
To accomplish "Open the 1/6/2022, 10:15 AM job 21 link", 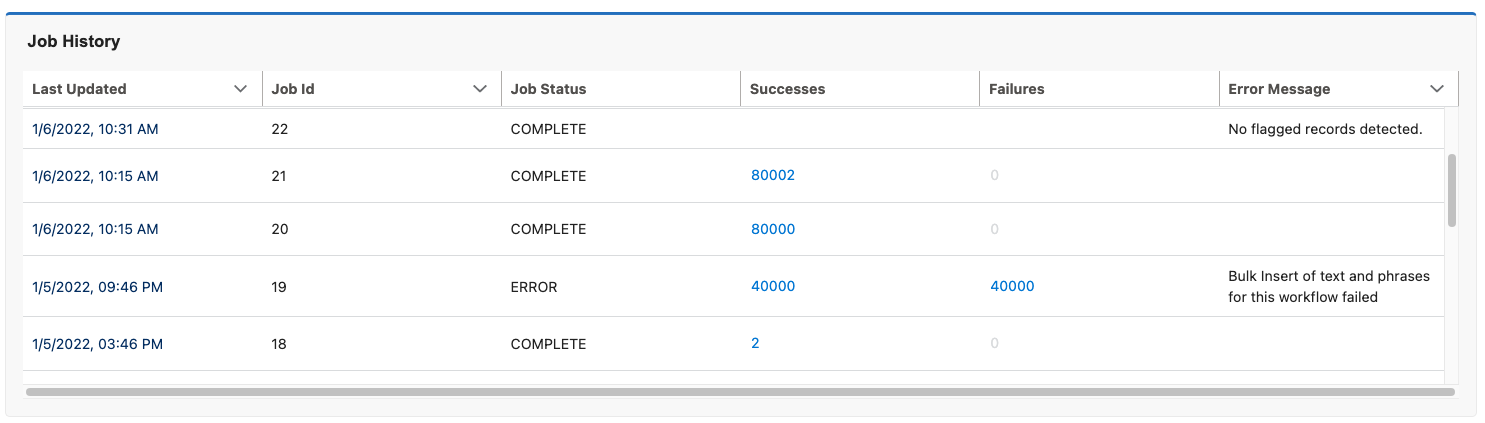I will pyautogui.click(x=95, y=176).
